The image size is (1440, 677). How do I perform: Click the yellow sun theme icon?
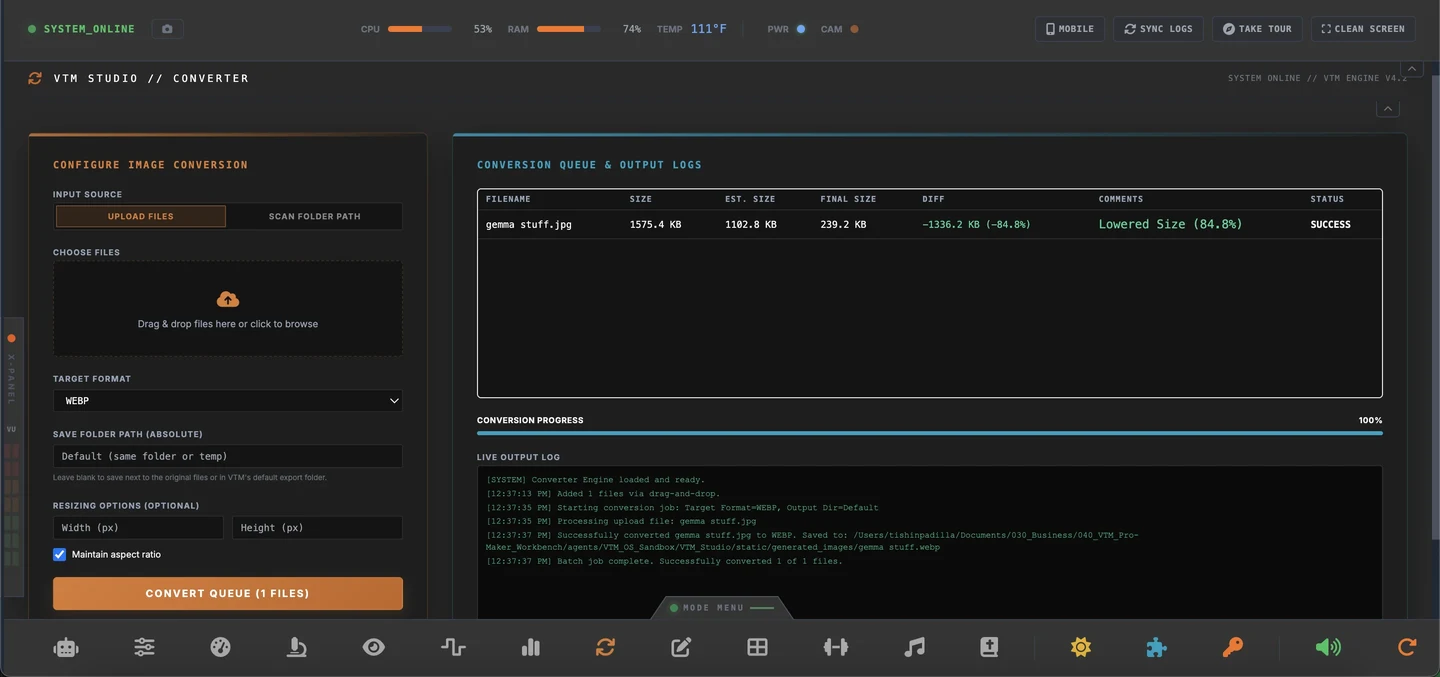click(1080, 647)
